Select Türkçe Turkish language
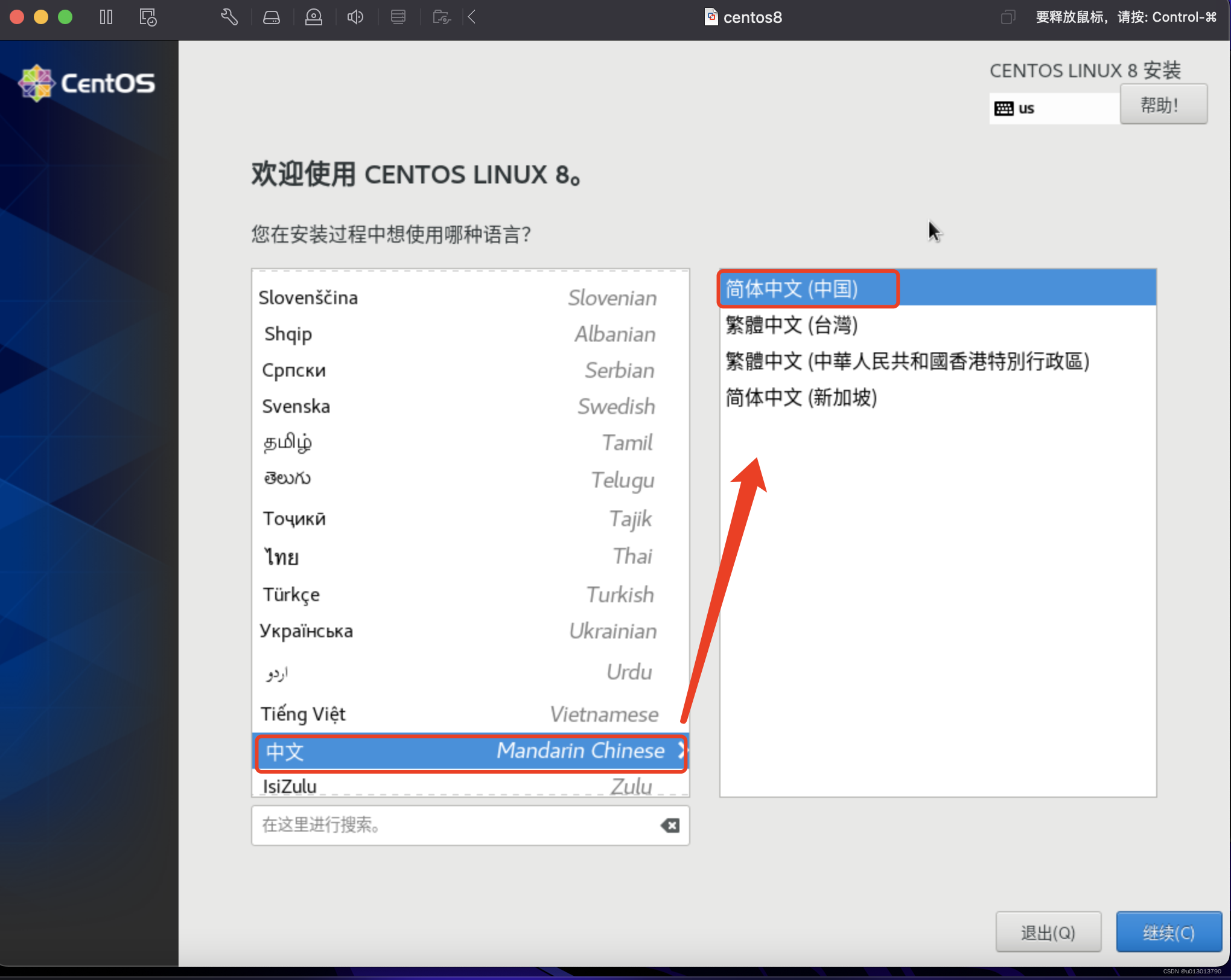Image resolution: width=1231 pixels, height=980 pixels. point(470,594)
